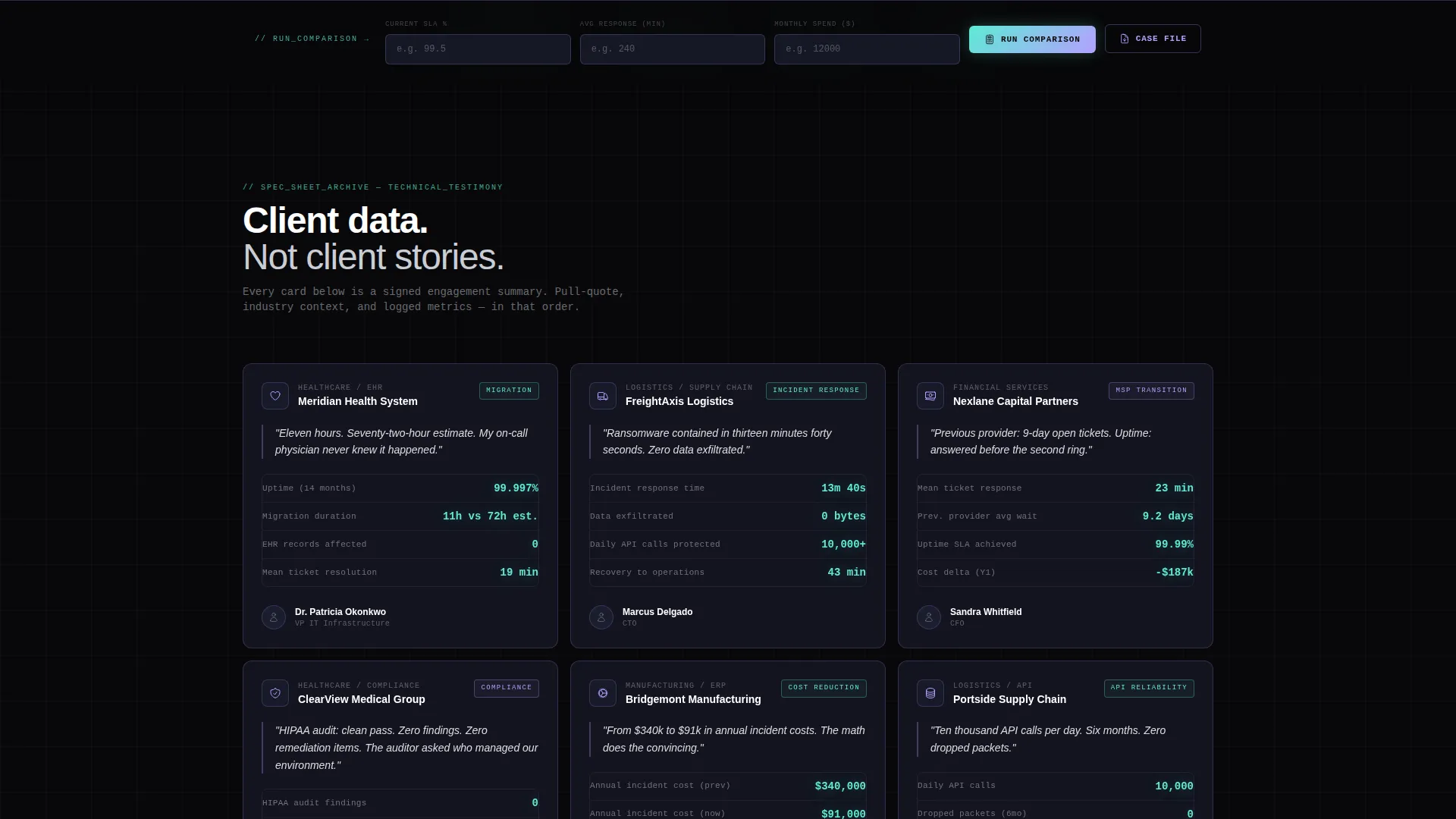The height and width of the screenshot is (819, 1456).
Task: Click the // RUN_COMPARISON → label
Action: 312,39
